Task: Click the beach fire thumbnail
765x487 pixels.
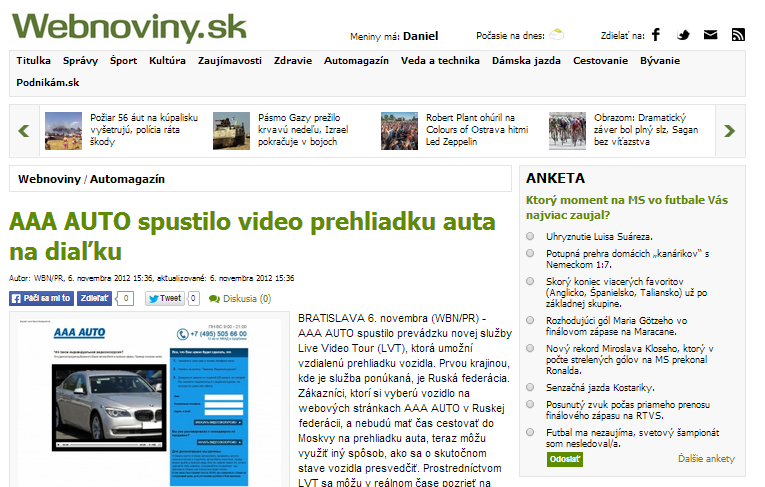Action: (63, 131)
